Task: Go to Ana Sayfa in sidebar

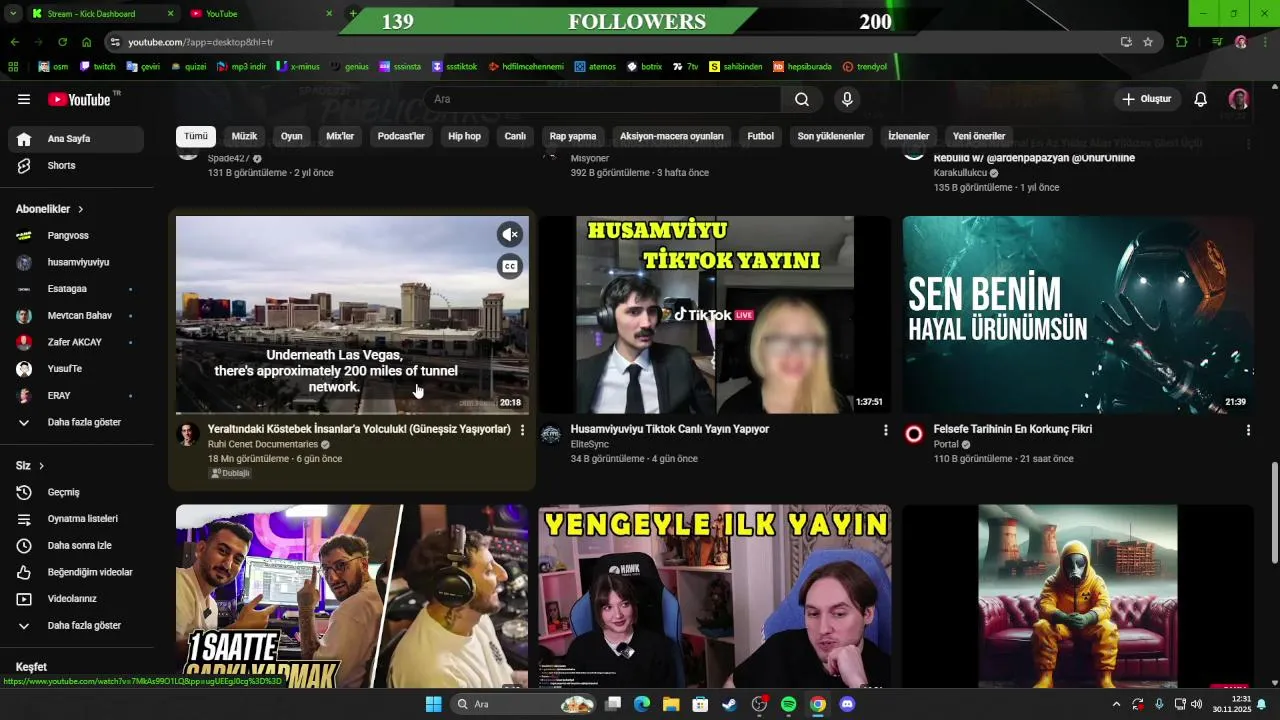Action: (x=76, y=139)
